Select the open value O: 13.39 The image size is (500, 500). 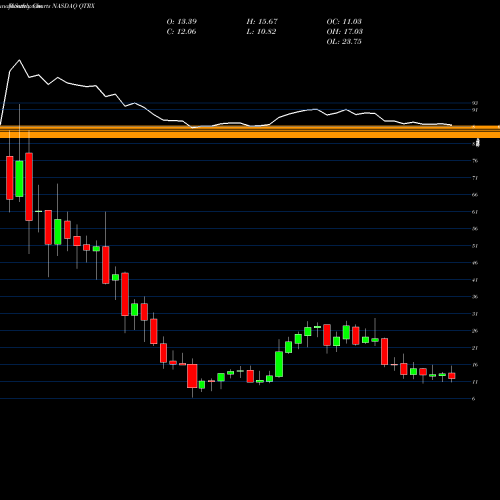pos(182,22)
